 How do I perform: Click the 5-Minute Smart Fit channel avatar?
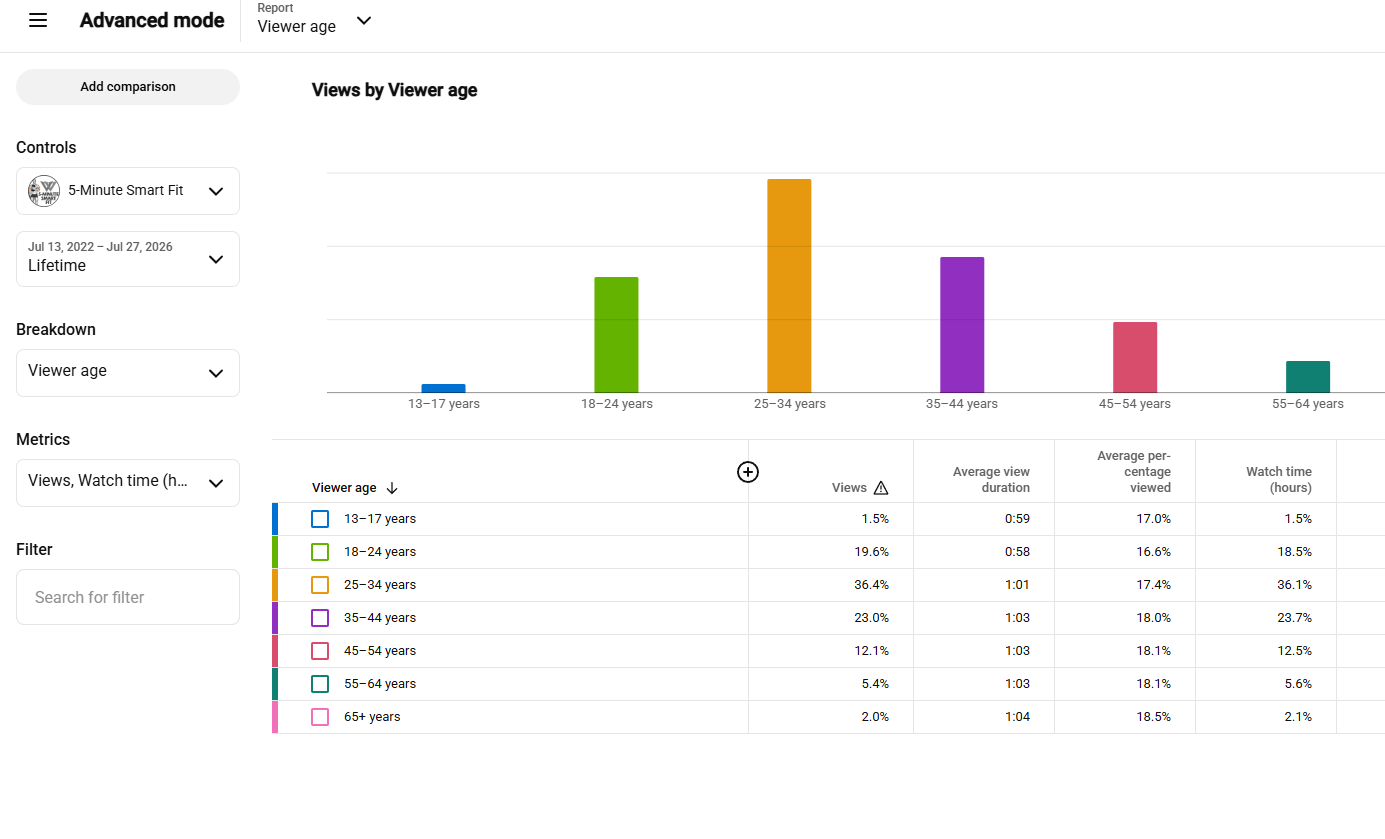click(x=44, y=191)
